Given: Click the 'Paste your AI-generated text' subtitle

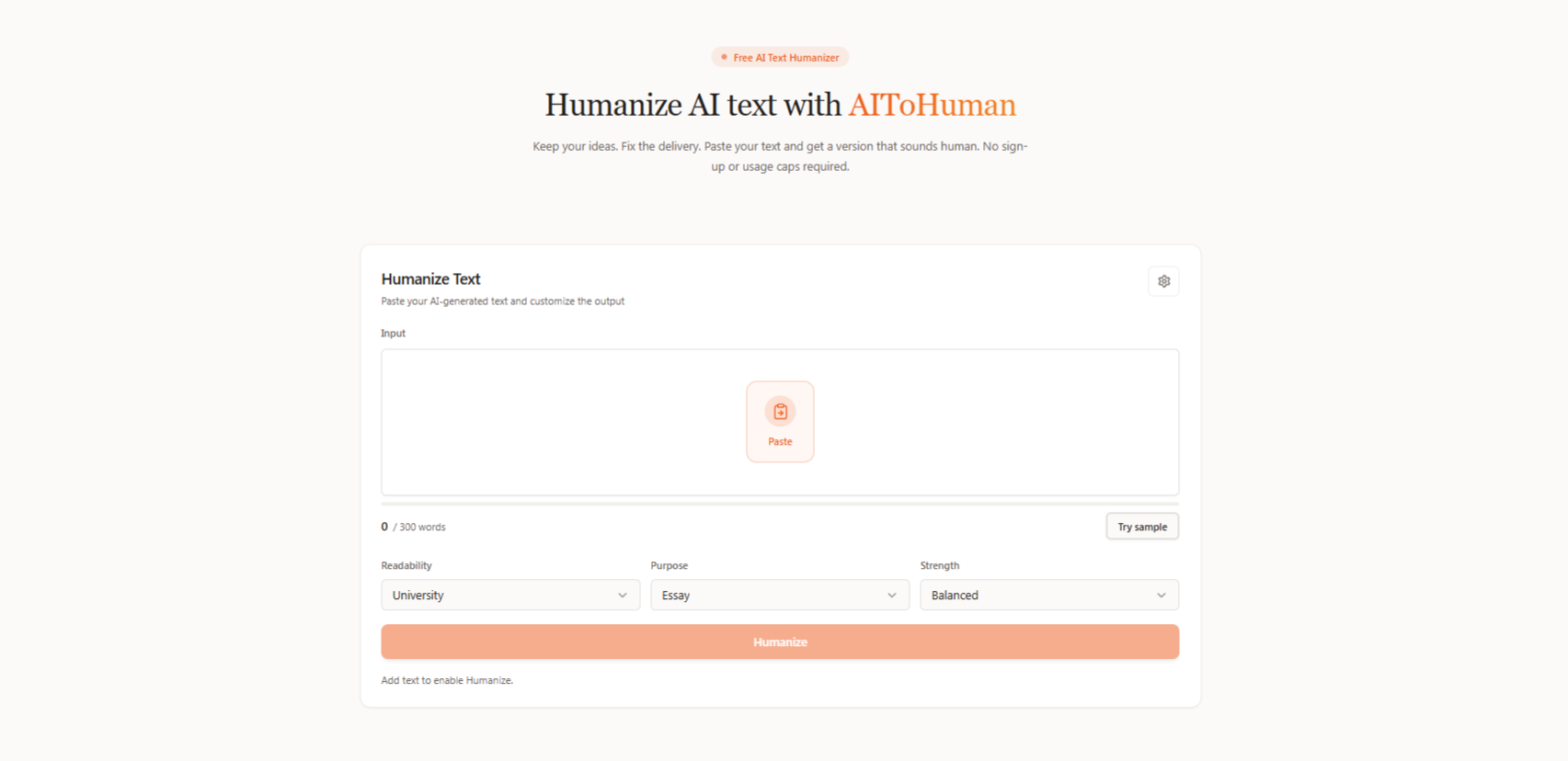Looking at the screenshot, I should (x=502, y=301).
